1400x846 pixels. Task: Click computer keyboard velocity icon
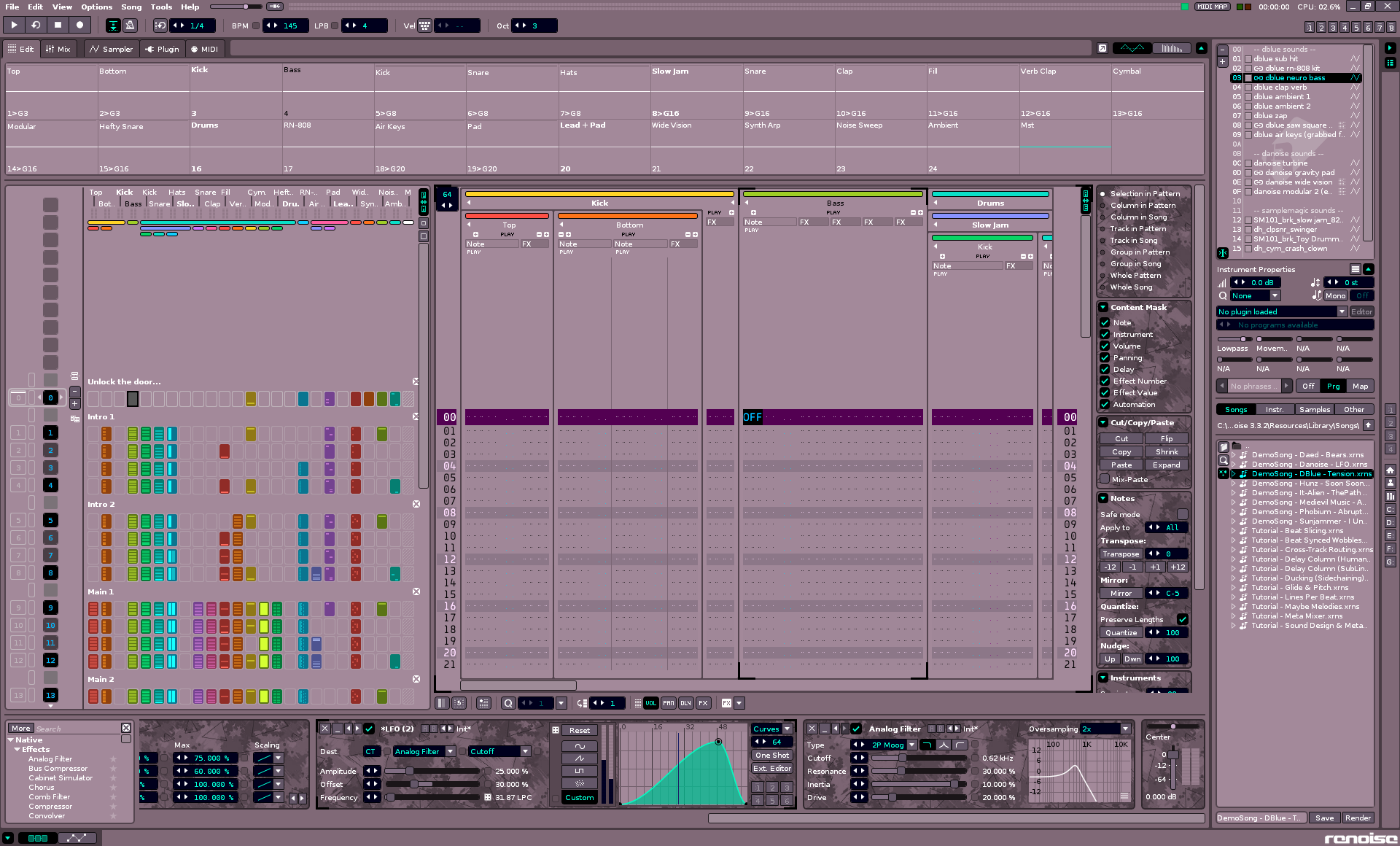point(425,26)
